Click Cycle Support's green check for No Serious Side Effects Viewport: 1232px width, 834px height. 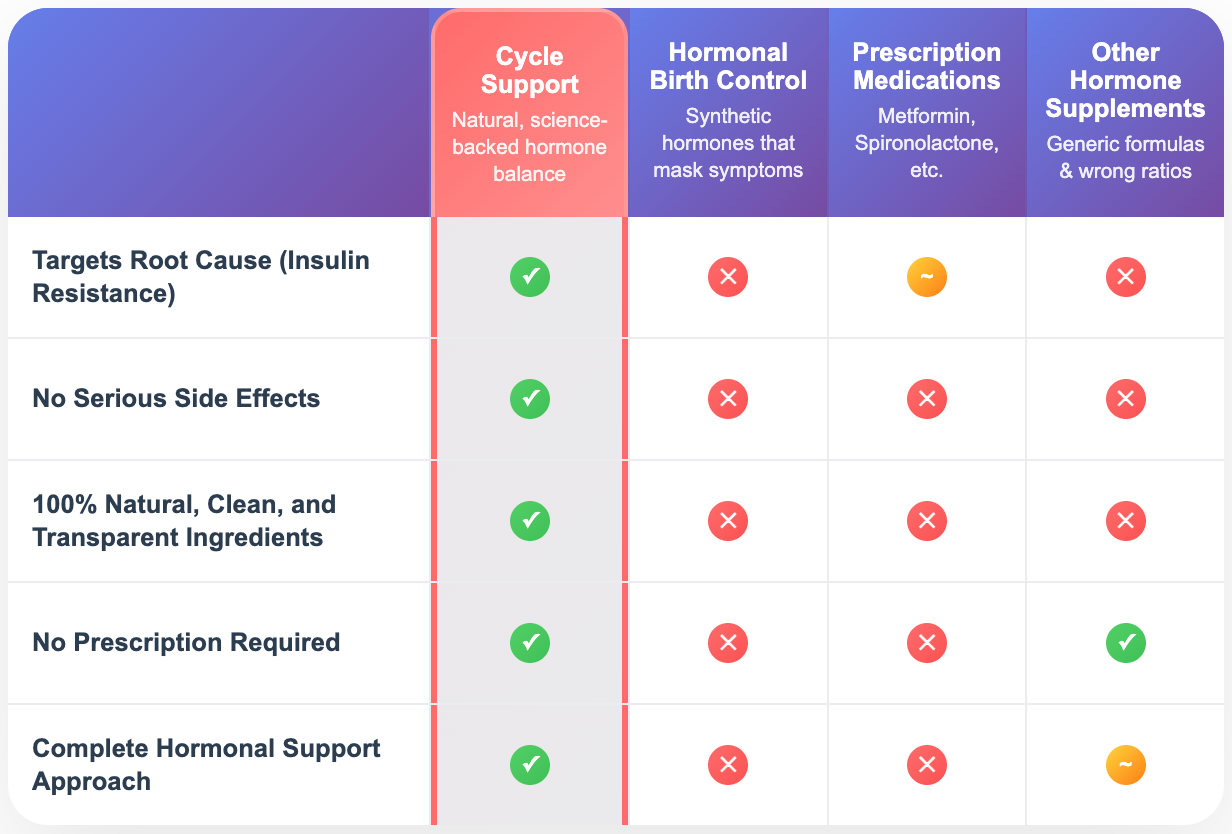529,399
